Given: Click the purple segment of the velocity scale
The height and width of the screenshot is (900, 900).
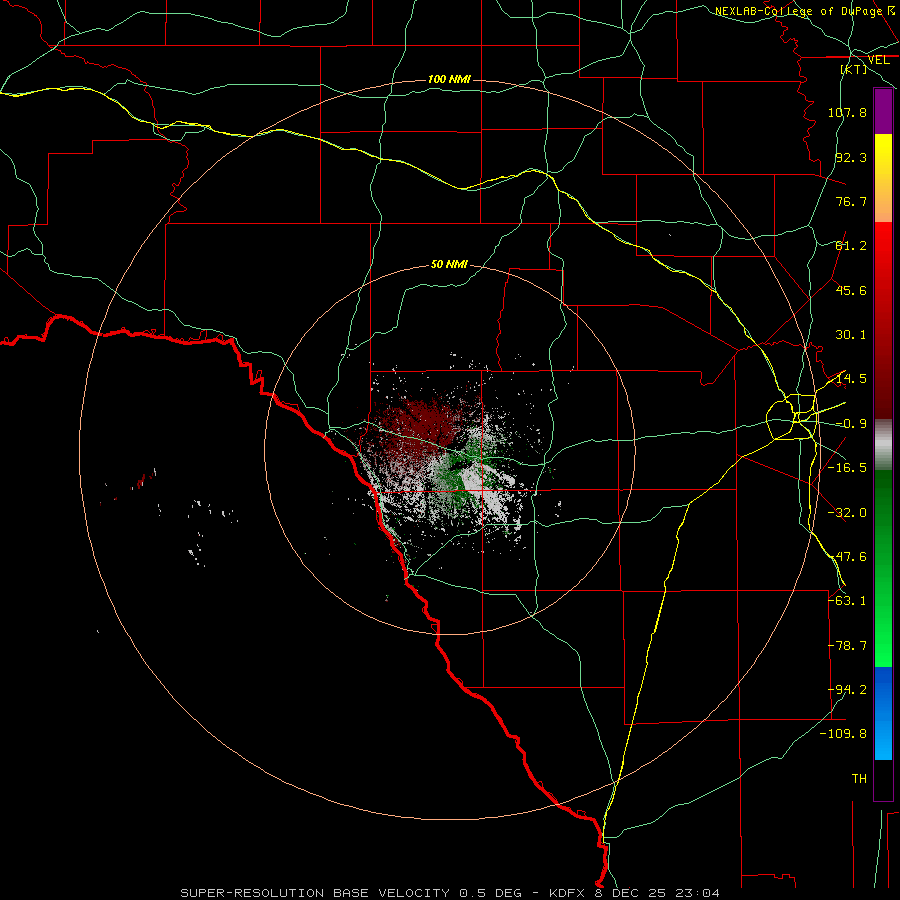Looking at the screenshot, I should (x=883, y=111).
